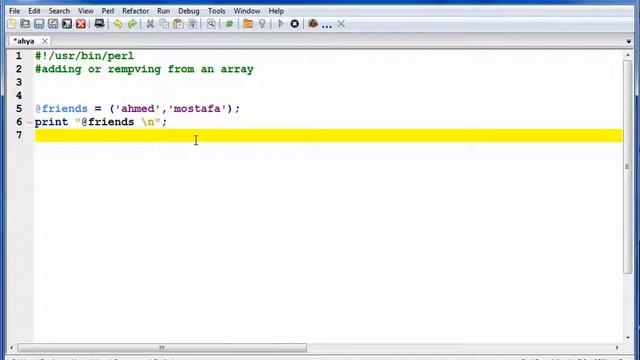This screenshot has height=360, width=640.
Task: Open the Tools menu
Action: point(216,11)
